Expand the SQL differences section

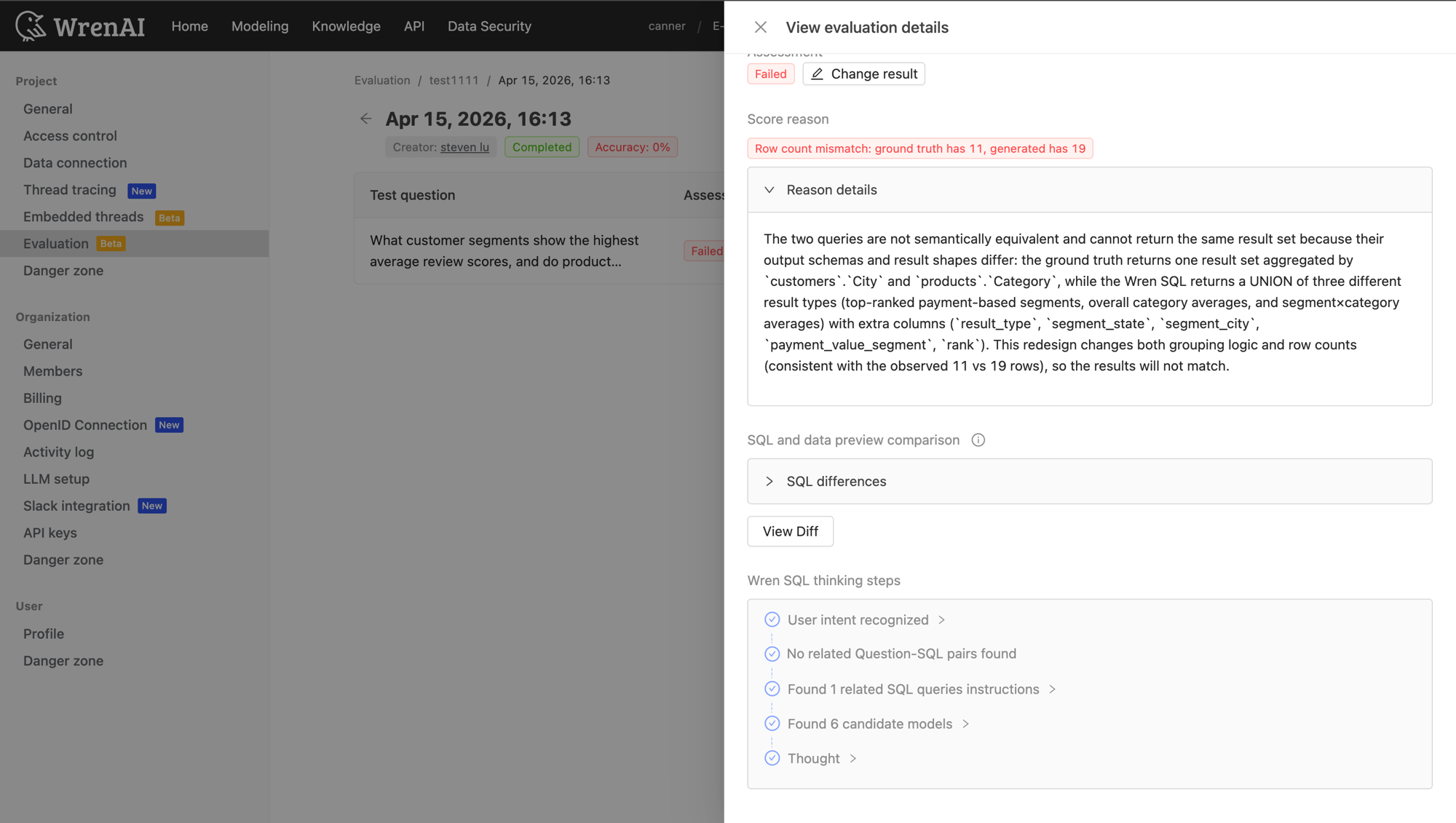[769, 481]
